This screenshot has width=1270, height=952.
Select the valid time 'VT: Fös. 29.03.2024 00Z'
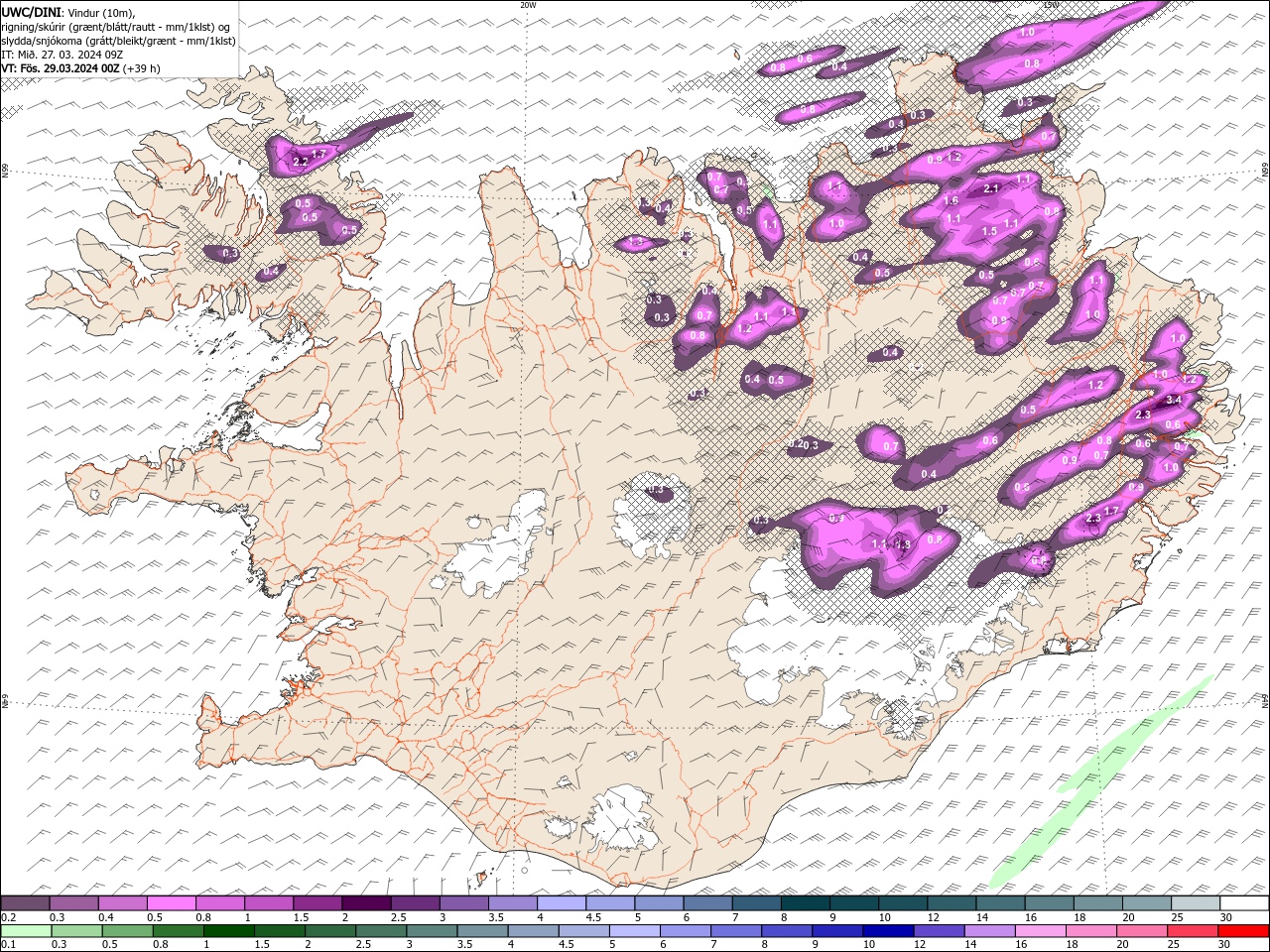point(60,68)
